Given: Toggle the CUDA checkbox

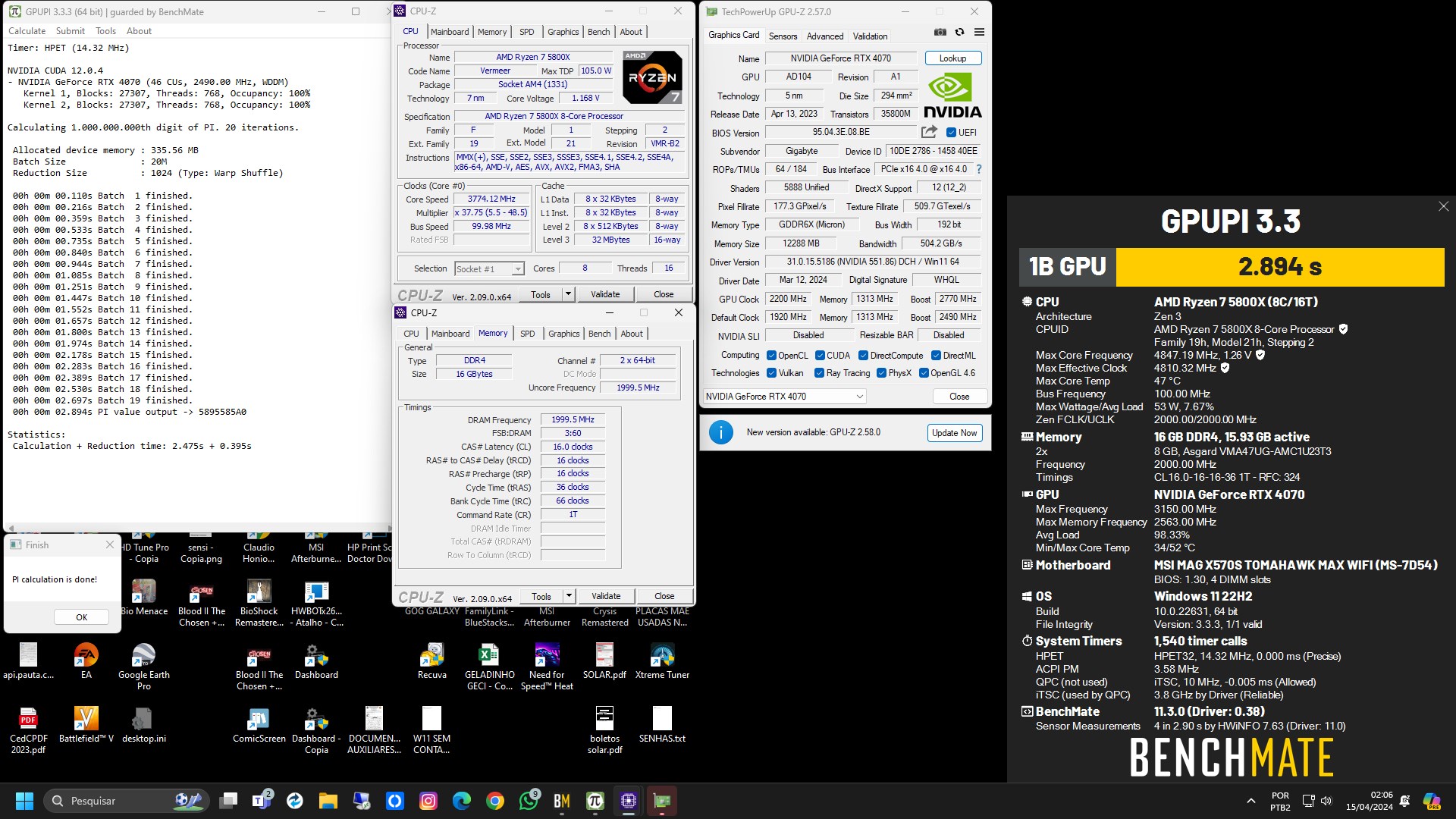Looking at the screenshot, I should coord(820,356).
